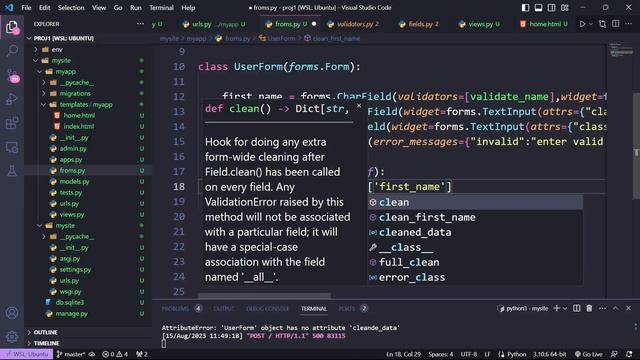This screenshot has width=640, height=360.
Task: Open the Extensions view
Action: pos(12,123)
